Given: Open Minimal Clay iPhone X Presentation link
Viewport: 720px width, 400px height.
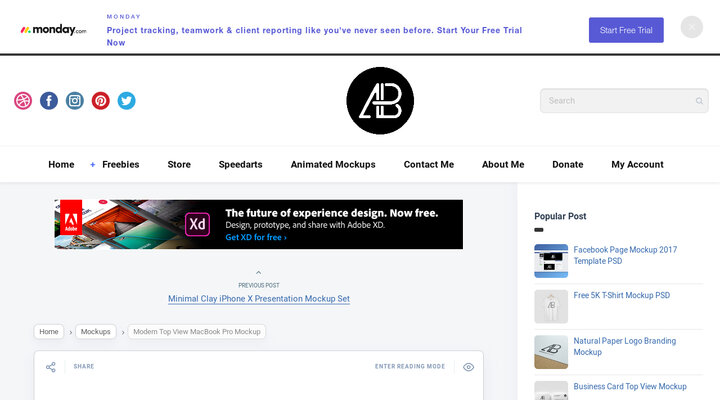Looking at the screenshot, I should point(259,299).
